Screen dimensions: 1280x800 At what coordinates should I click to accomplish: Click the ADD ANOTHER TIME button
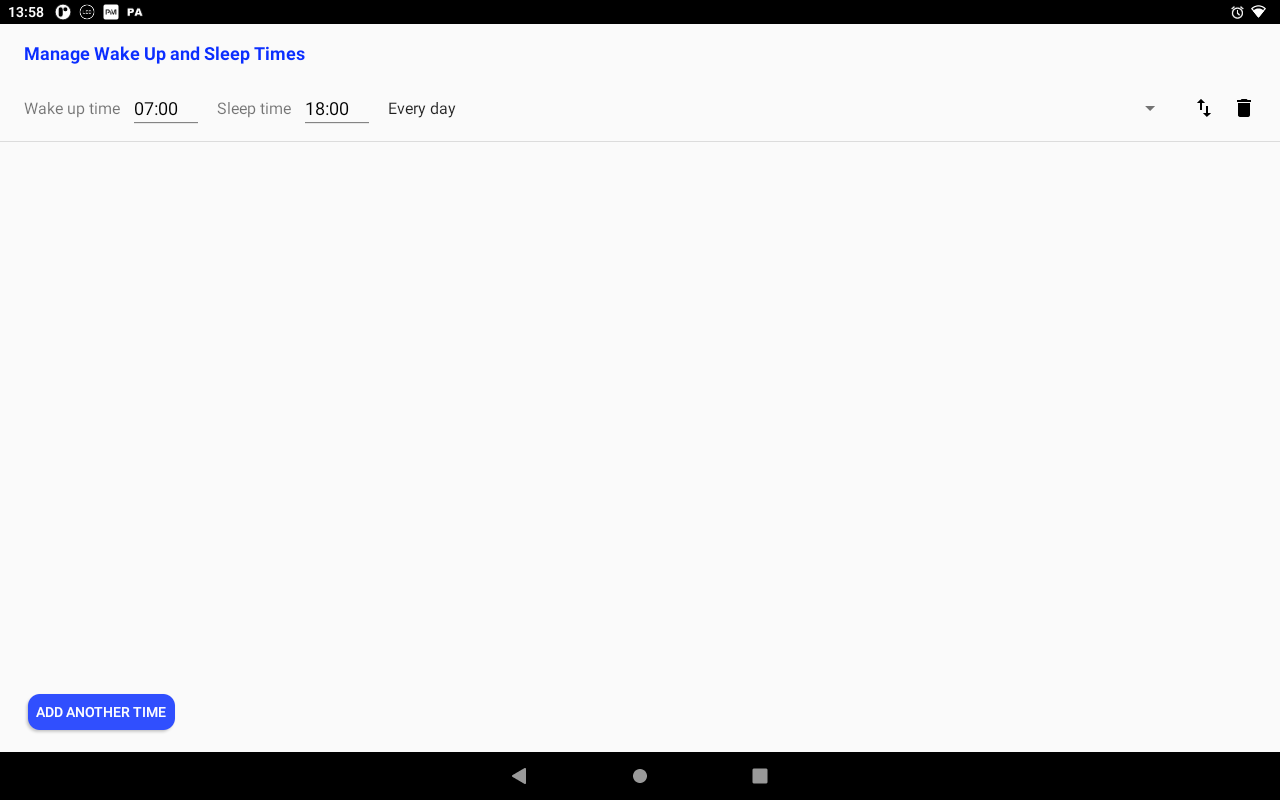coord(101,712)
